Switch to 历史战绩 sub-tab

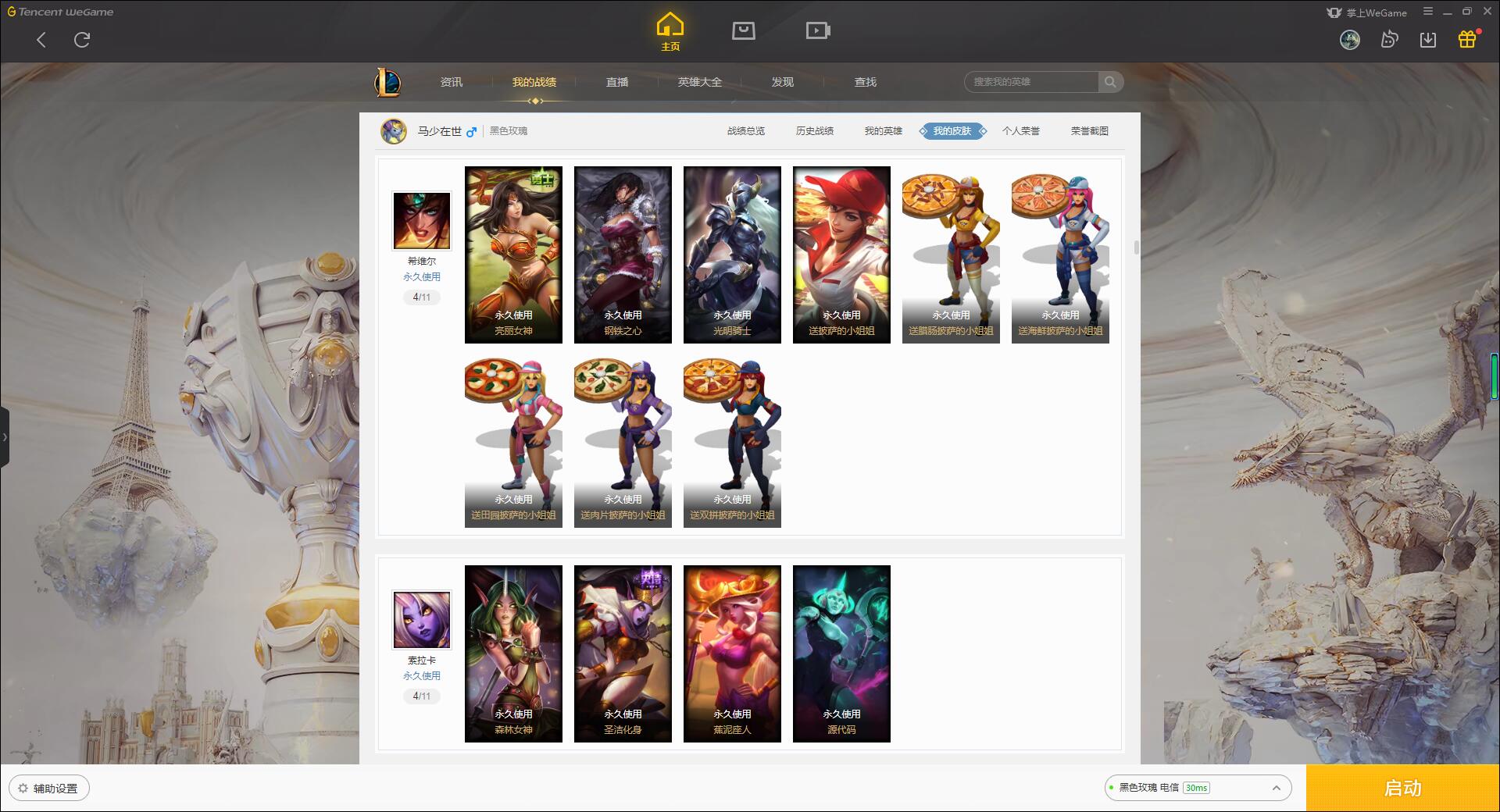click(815, 131)
